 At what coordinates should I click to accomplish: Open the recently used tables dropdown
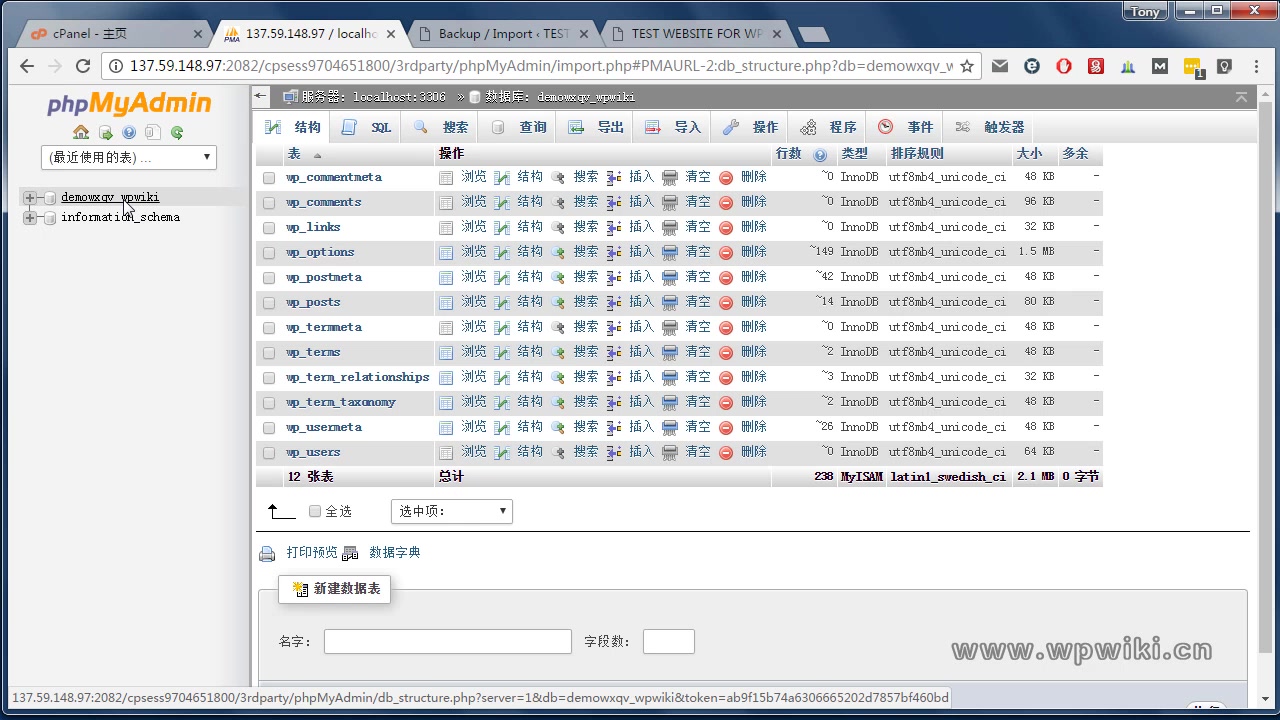click(x=128, y=157)
